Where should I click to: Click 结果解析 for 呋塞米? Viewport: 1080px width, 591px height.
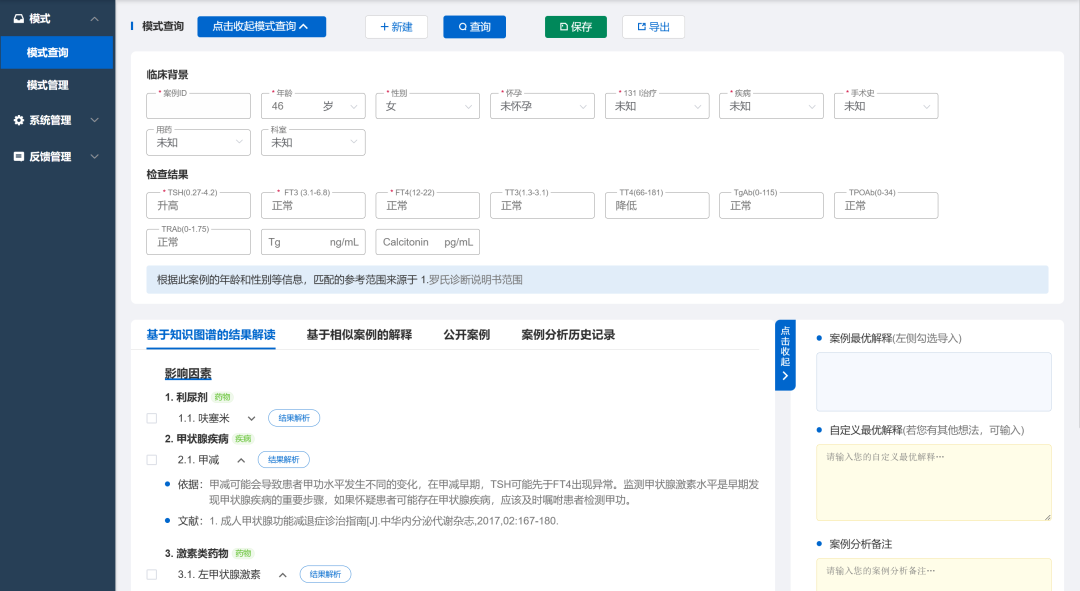tap(294, 418)
